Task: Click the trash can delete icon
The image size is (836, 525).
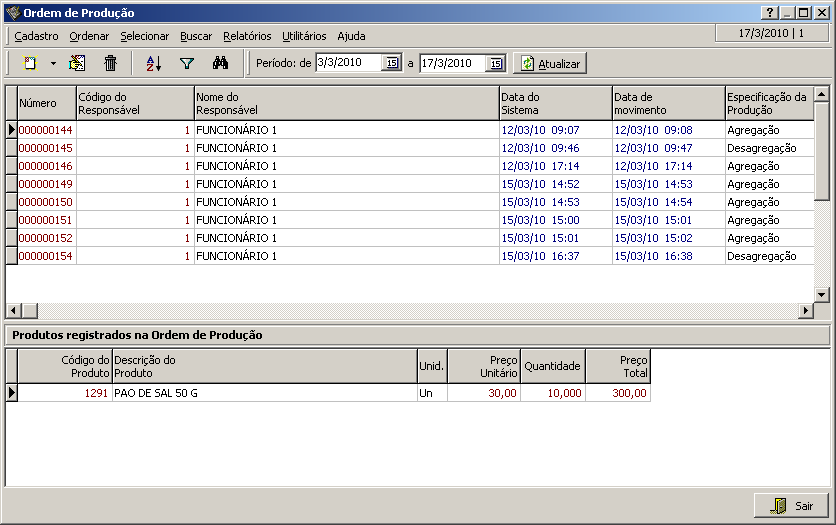Action: point(111,63)
